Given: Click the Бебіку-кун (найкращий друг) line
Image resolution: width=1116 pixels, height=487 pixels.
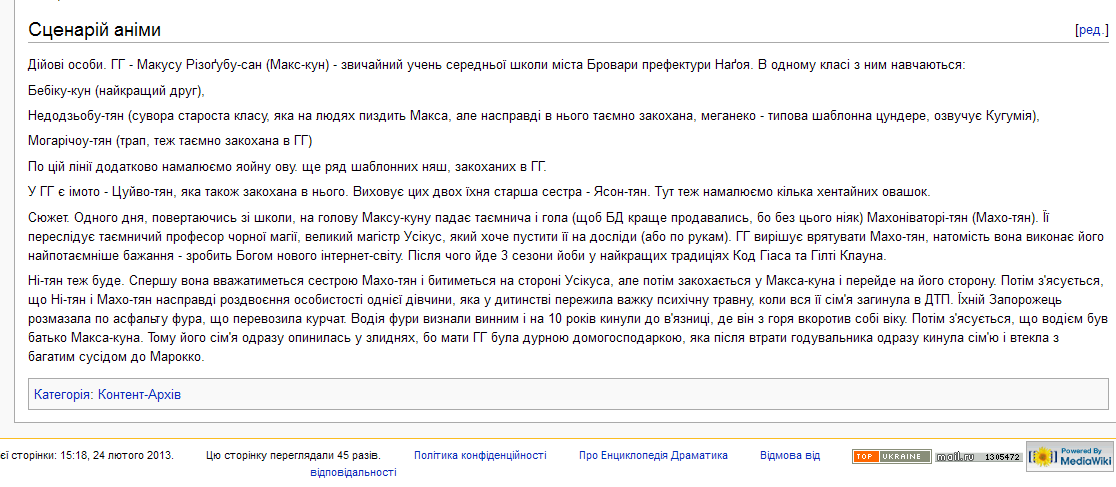Looking at the screenshot, I should [117, 91].
